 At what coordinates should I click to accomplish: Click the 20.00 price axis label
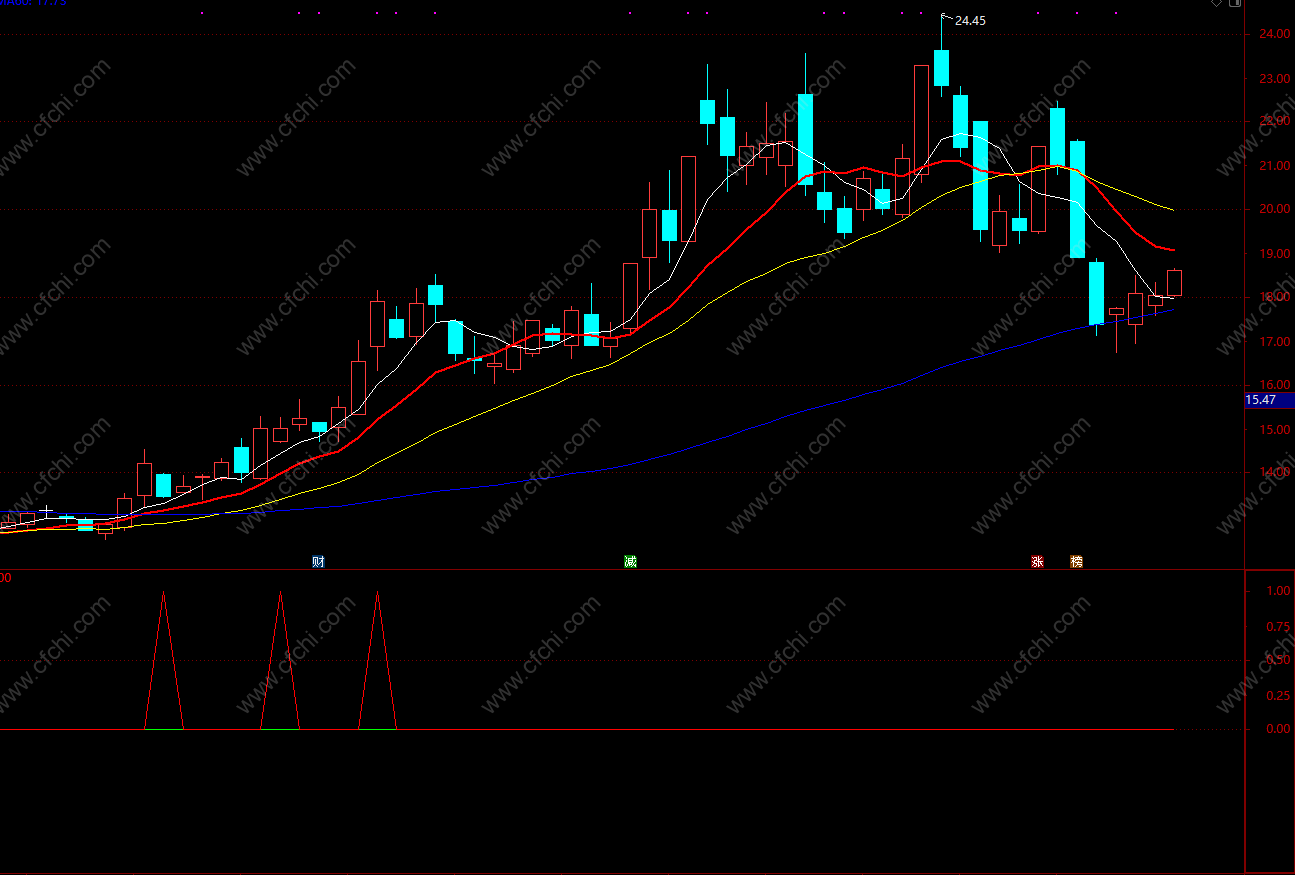pos(1274,210)
